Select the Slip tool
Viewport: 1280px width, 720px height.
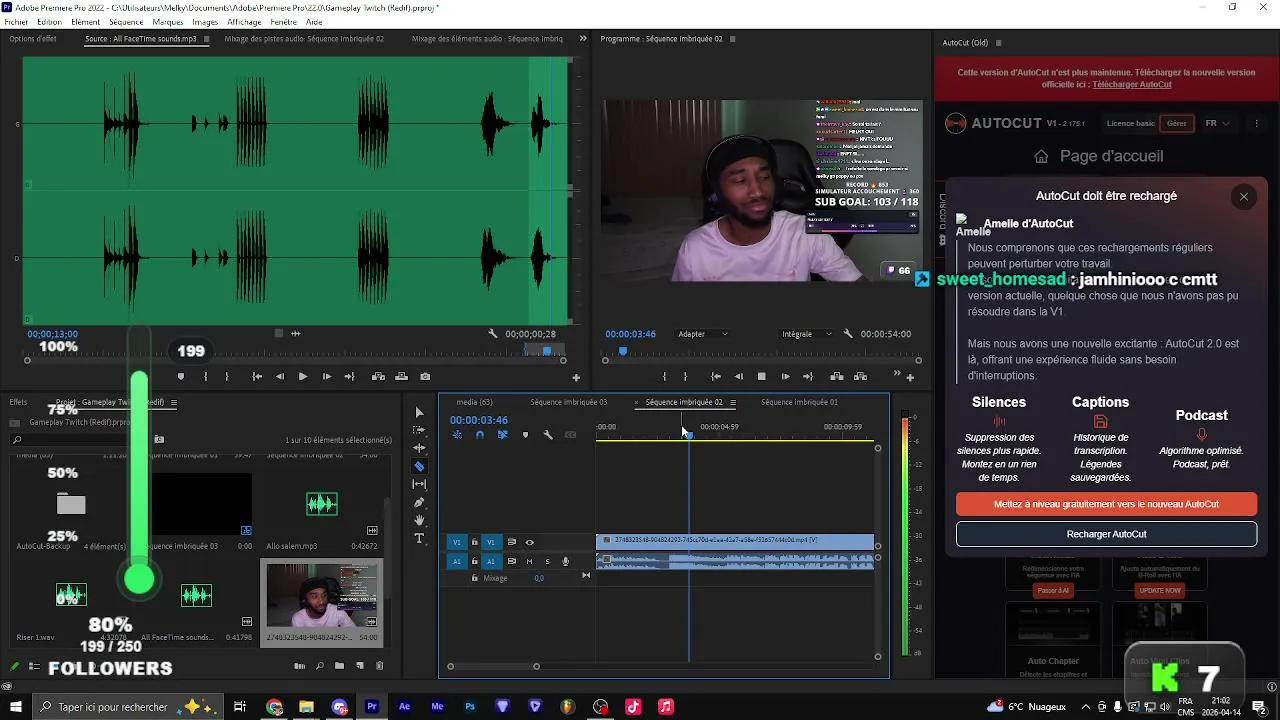point(419,484)
